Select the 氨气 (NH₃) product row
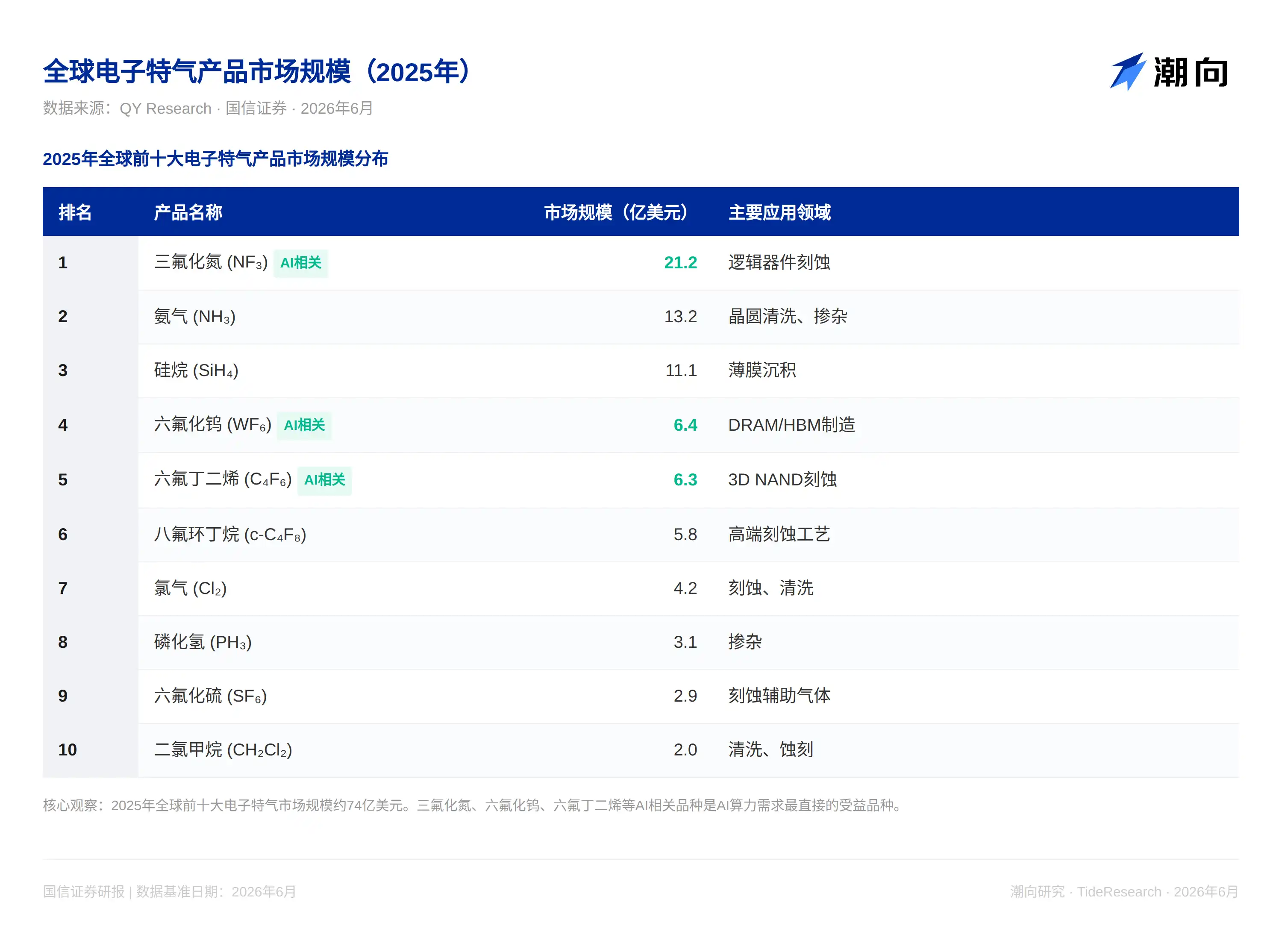The image size is (1282, 952). click(x=641, y=317)
